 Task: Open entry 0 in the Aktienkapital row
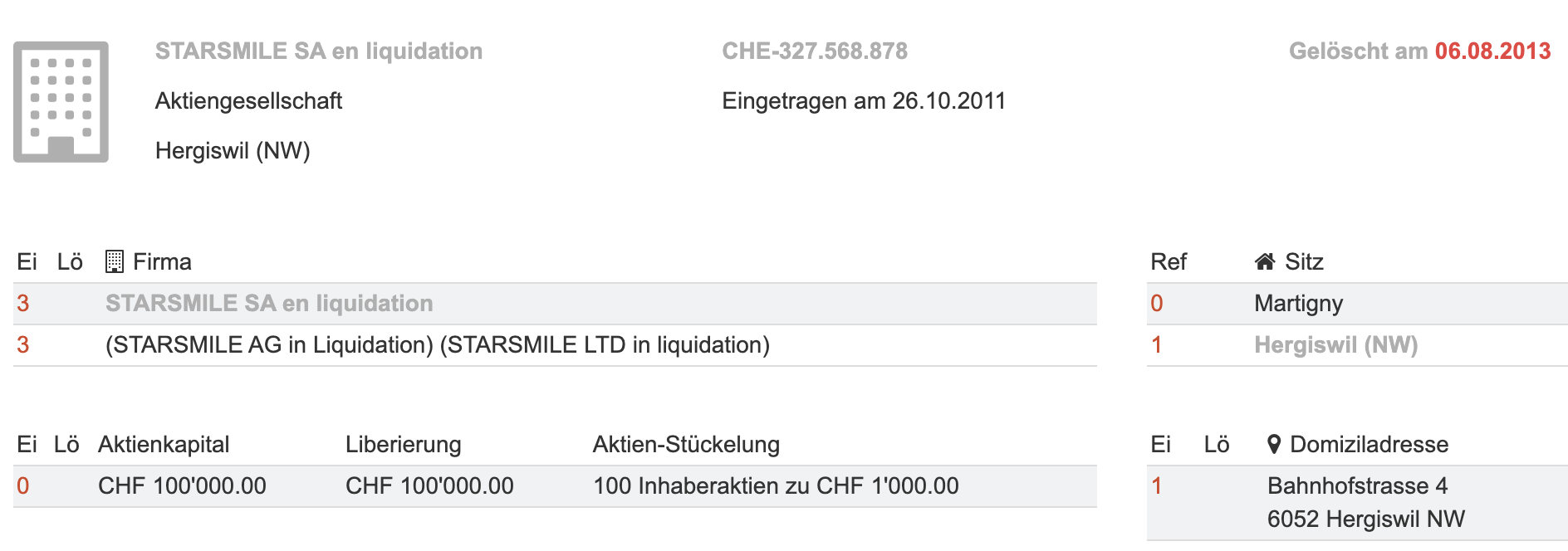pos(23,486)
